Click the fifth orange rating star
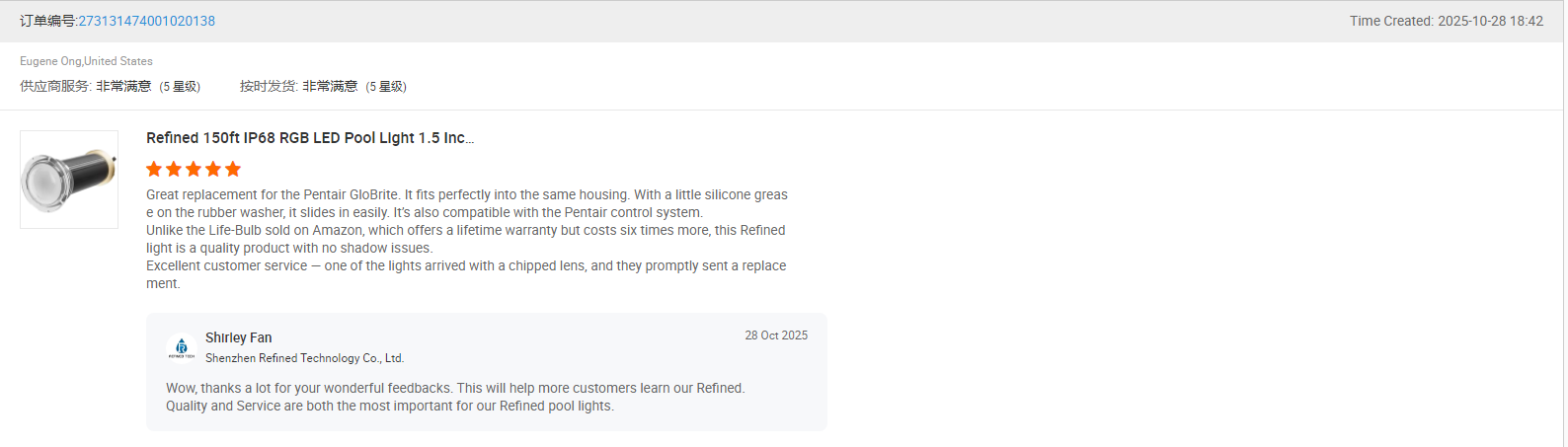Image resolution: width=1568 pixels, height=447 pixels. tap(233, 169)
